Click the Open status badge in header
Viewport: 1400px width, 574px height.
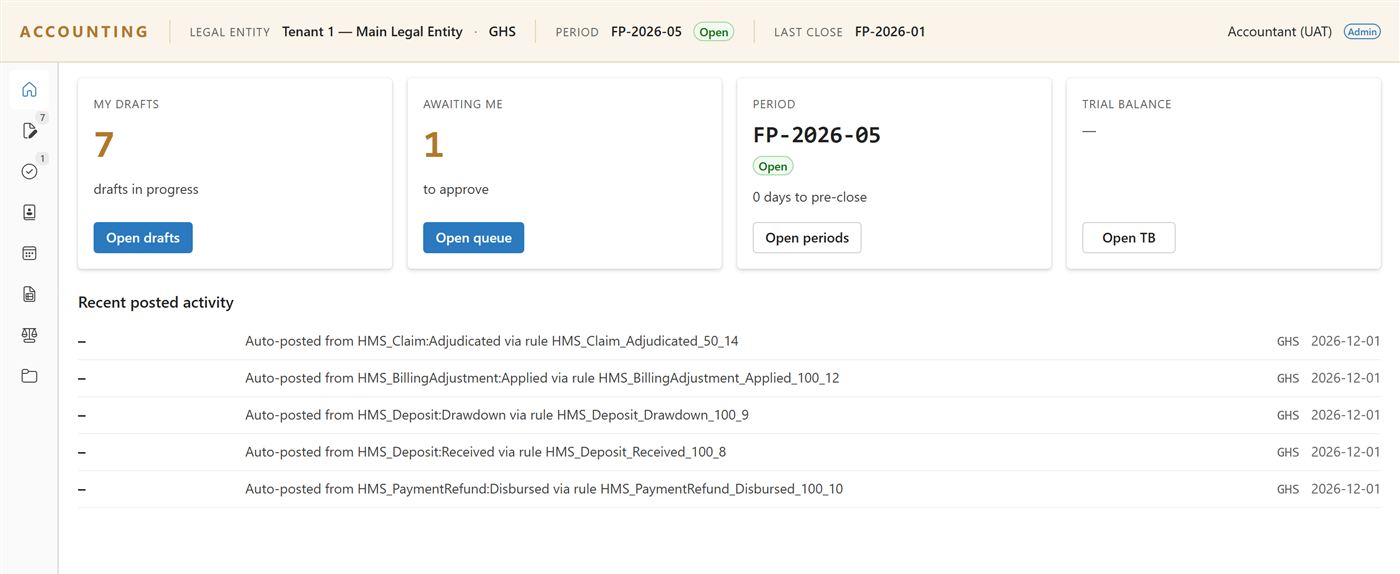(713, 32)
